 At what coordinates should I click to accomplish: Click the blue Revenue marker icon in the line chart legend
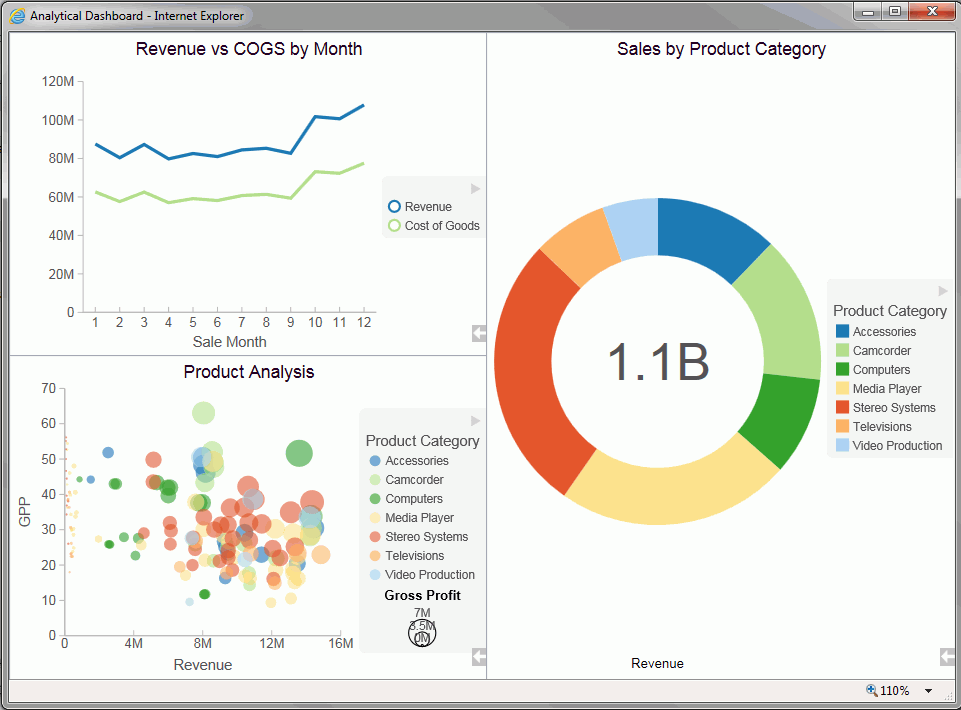click(397, 206)
